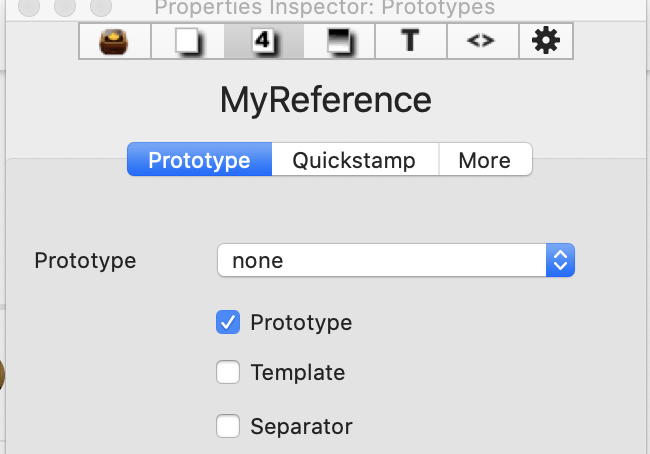This screenshot has height=454, width=650.
Task: Select the Prototype tab
Action: pos(199,160)
